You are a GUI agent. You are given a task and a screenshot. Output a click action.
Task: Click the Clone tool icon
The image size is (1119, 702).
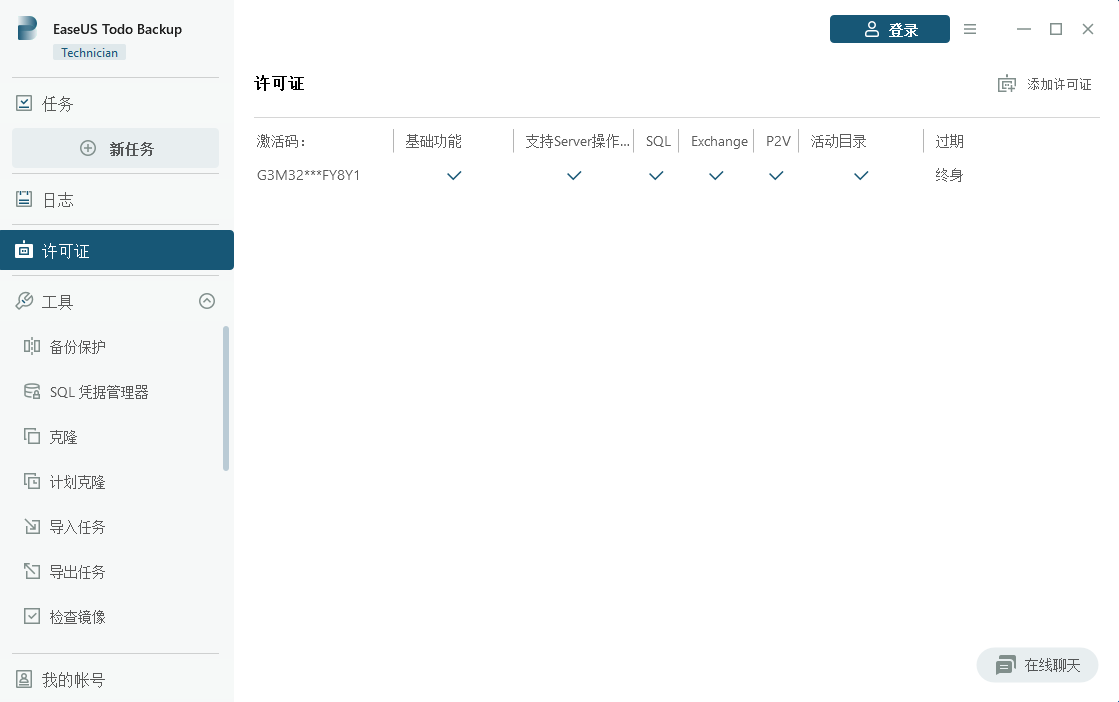click(32, 437)
